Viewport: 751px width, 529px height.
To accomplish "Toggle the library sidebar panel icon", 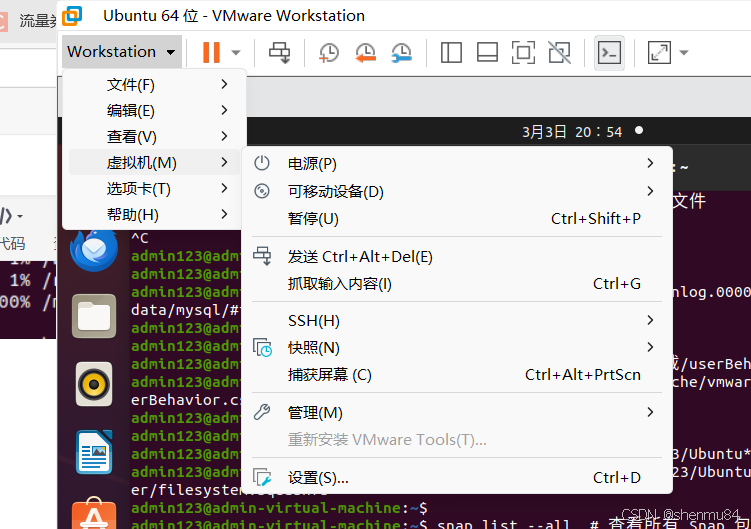I will click(x=451, y=52).
